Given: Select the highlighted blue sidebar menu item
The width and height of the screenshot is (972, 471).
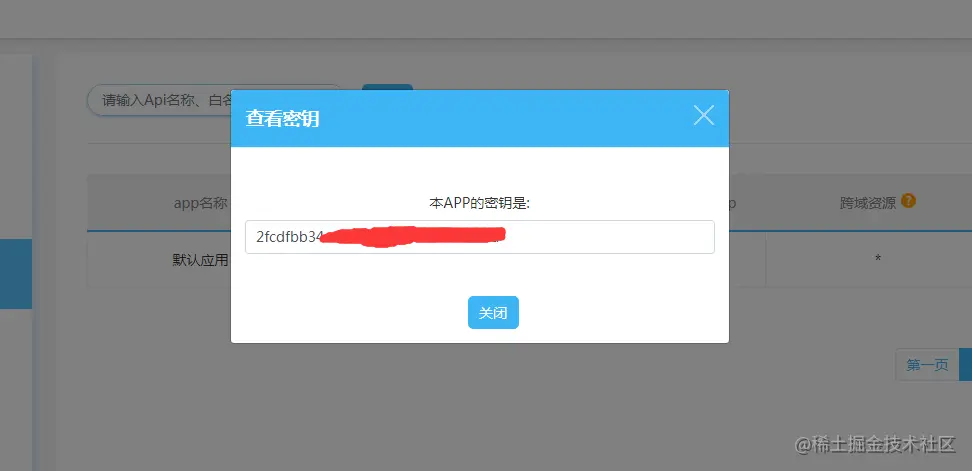Looking at the screenshot, I should (x=16, y=273).
